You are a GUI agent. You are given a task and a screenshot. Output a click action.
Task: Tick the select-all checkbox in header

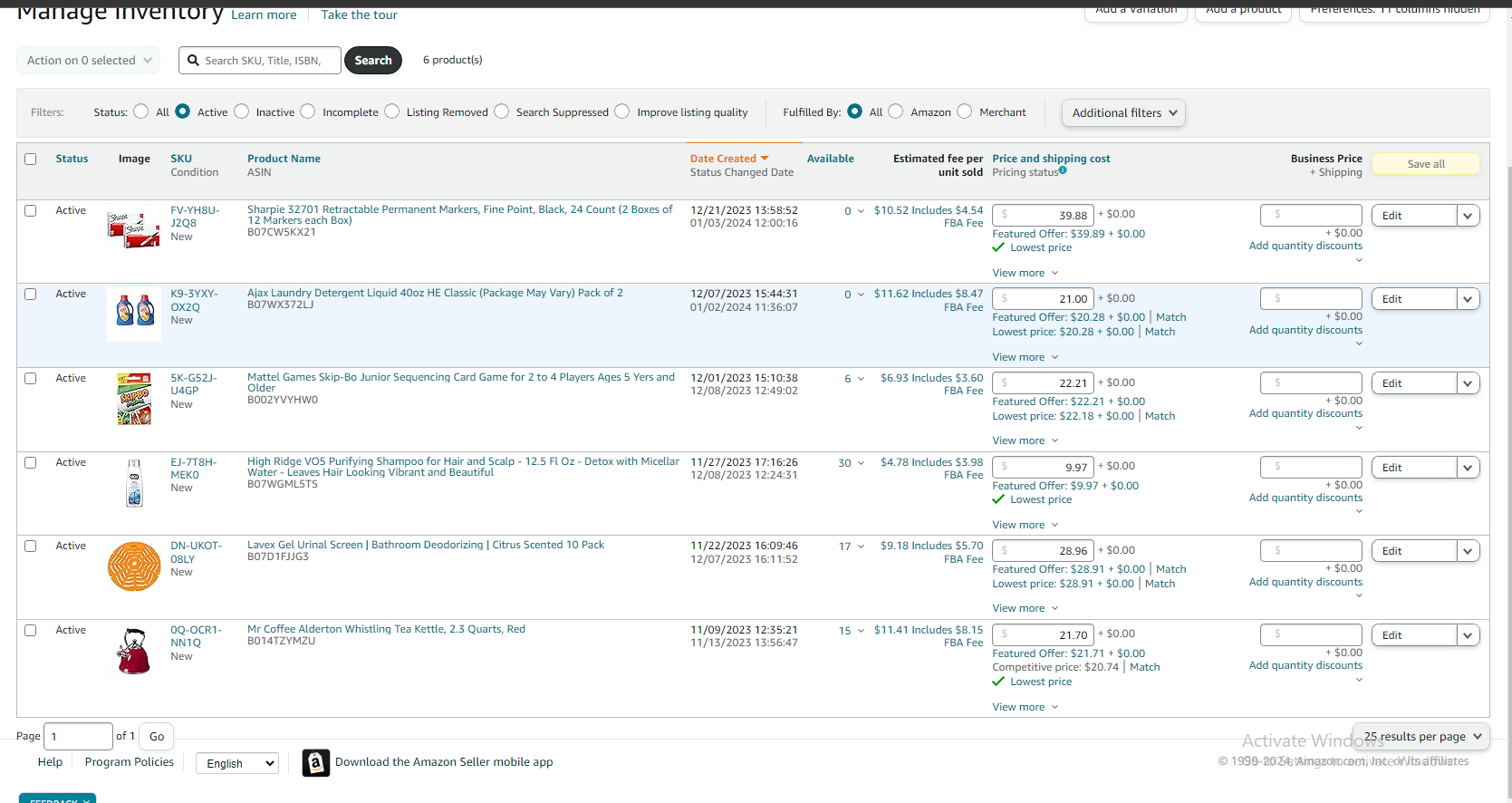pyautogui.click(x=30, y=159)
